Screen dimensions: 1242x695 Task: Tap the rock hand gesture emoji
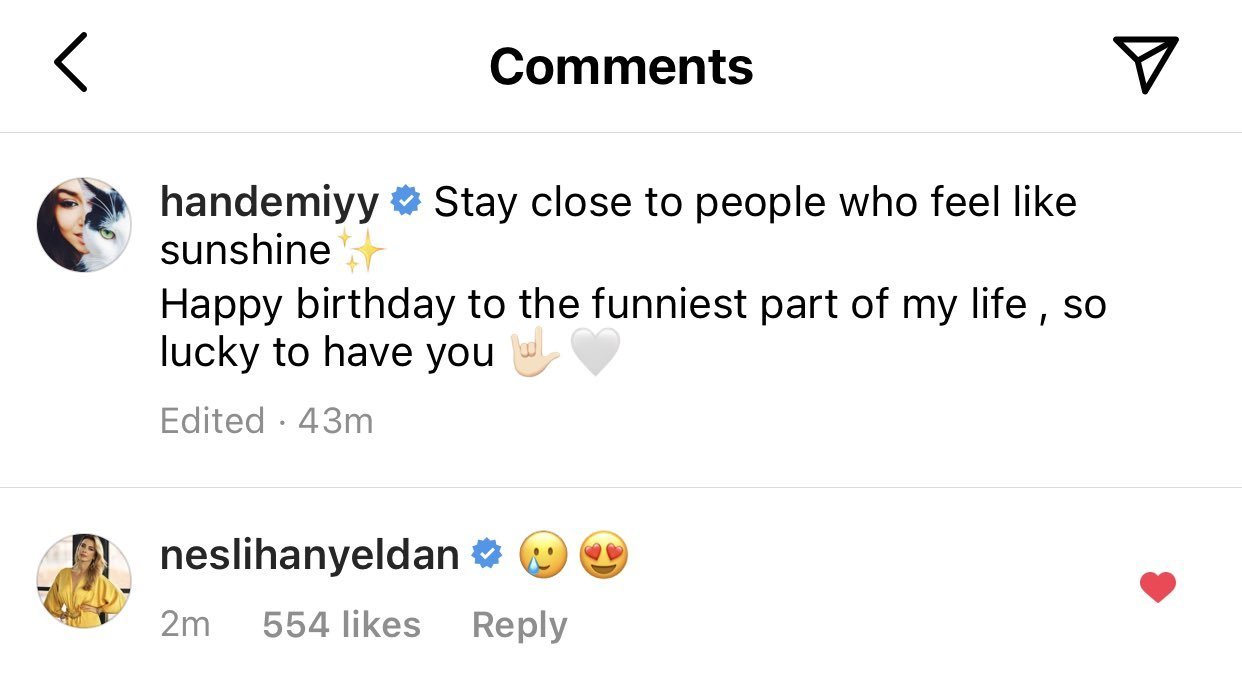pos(534,352)
